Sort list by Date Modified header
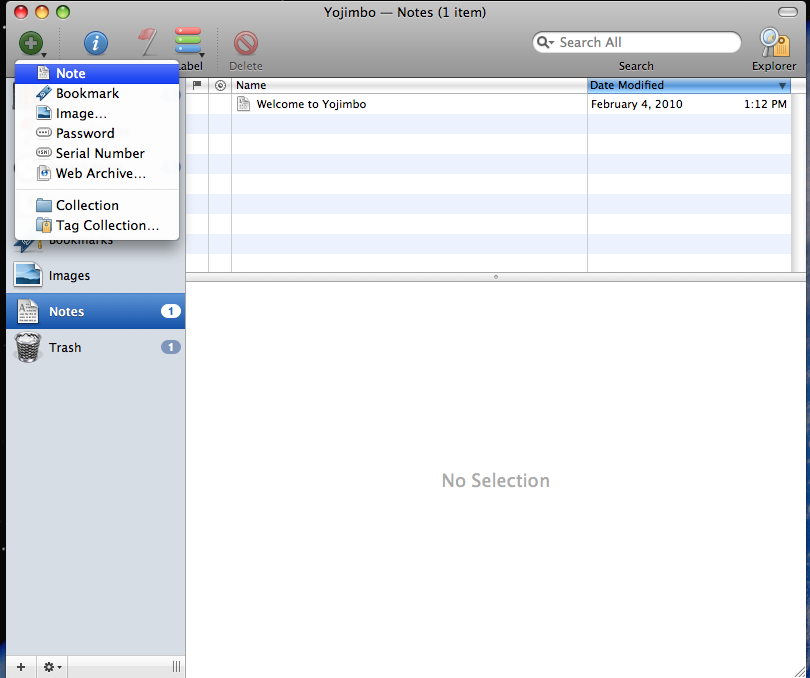The height and width of the screenshot is (678, 810). click(689, 85)
